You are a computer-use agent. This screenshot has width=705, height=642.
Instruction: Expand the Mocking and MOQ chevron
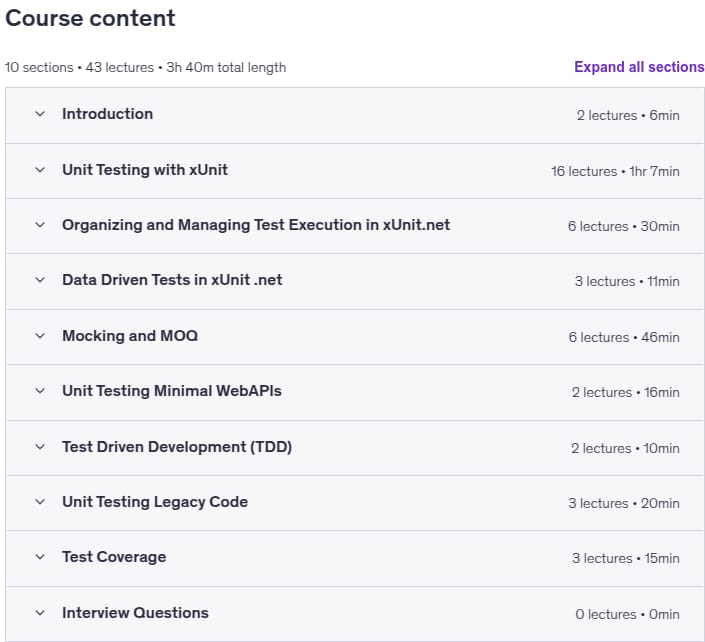point(40,336)
